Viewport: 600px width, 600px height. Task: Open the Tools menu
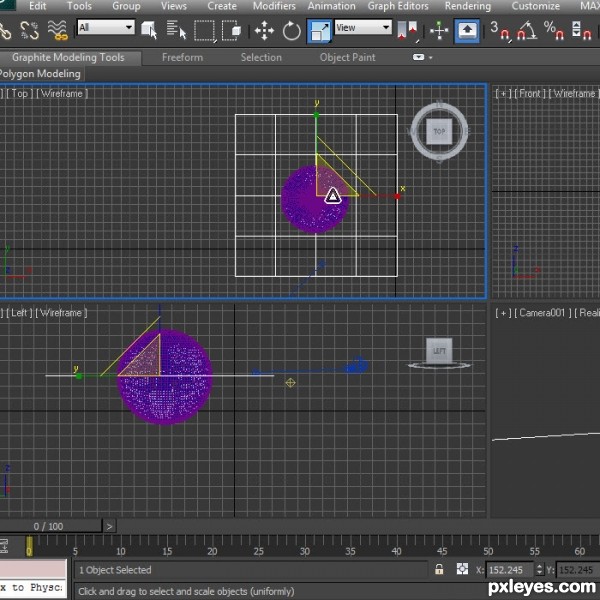pos(79,6)
